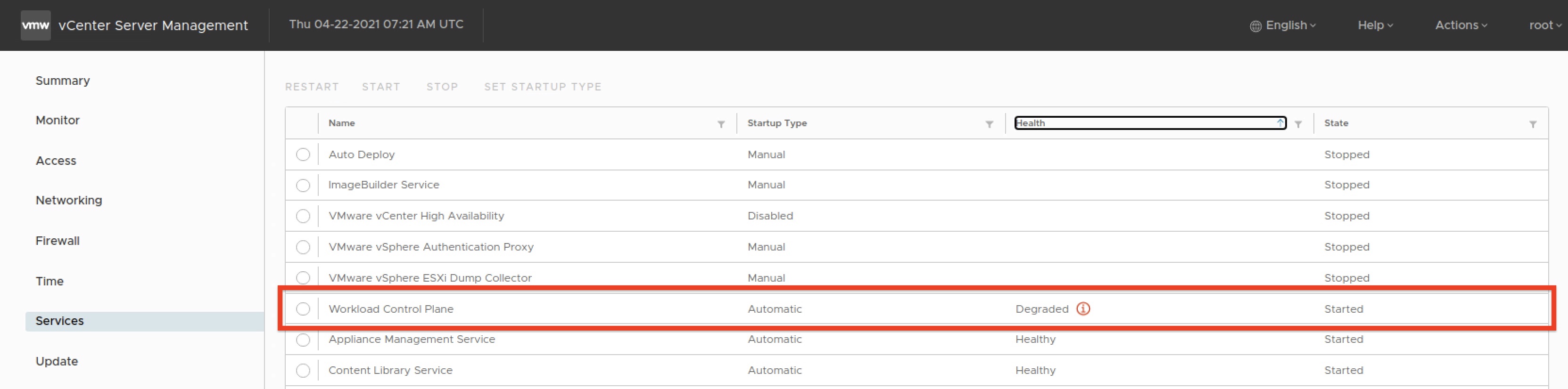Click Content Library Service name
The height and width of the screenshot is (389, 1568).
pyautogui.click(x=390, y=370)
